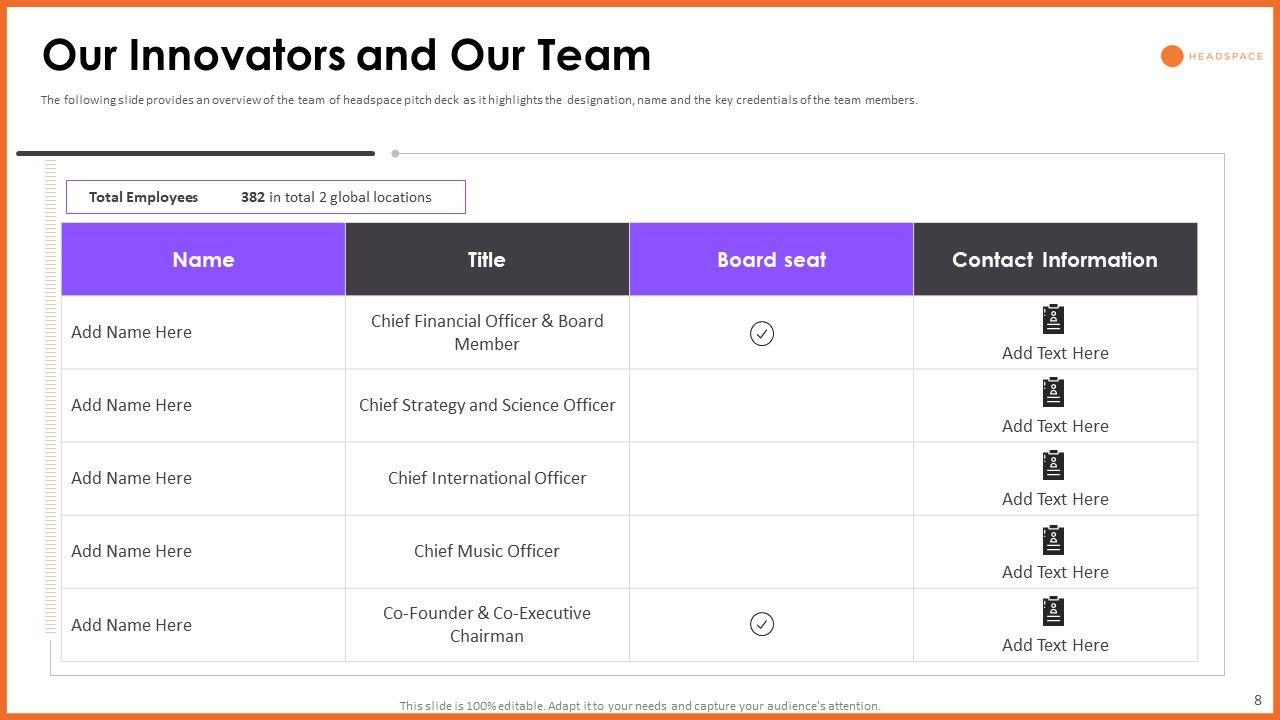Screen dimensions: 1280x720
Task: Click the Board seat column header
Action: 771,260
